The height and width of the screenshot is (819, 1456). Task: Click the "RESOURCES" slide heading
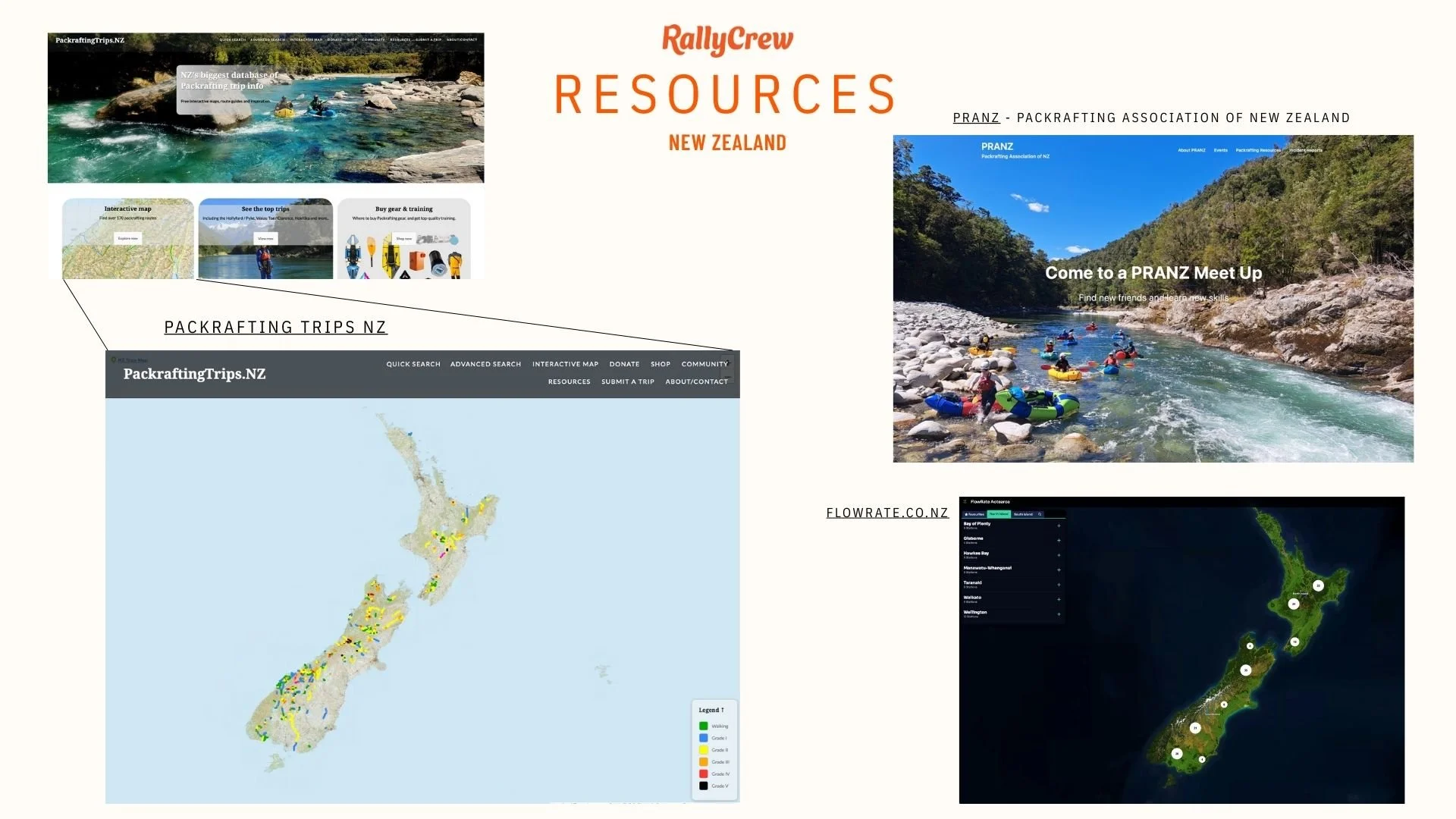726,94
